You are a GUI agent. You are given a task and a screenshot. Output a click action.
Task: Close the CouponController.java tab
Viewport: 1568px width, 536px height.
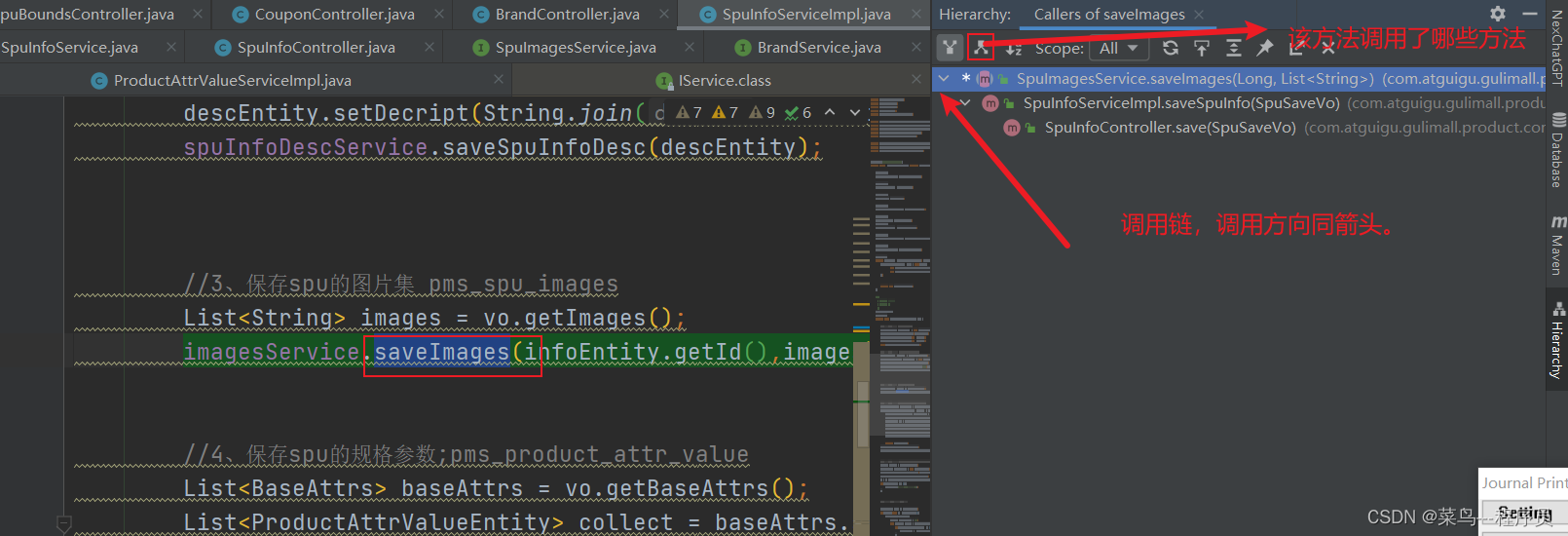coord(439,15)
